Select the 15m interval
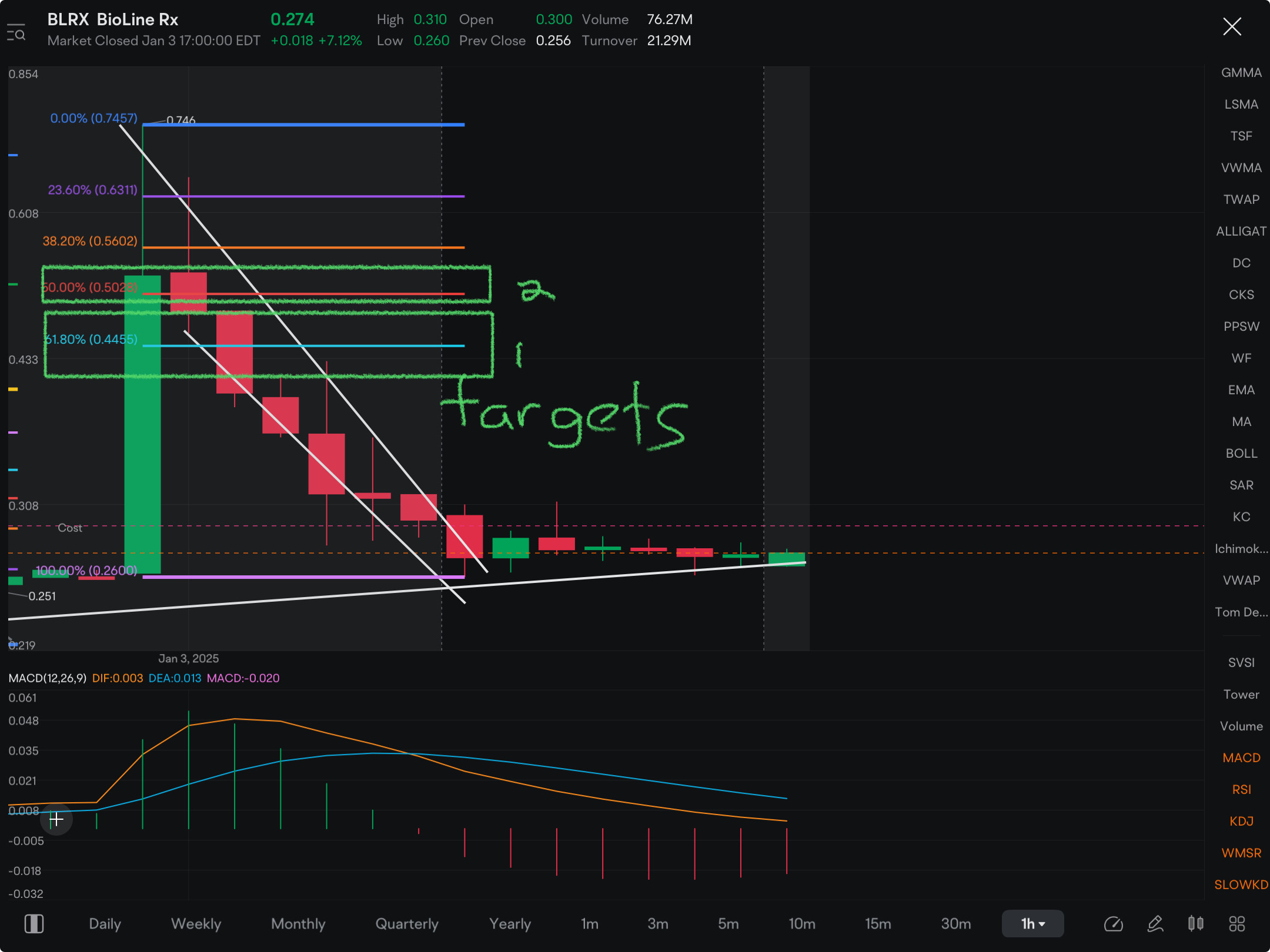 coord(878,924)
